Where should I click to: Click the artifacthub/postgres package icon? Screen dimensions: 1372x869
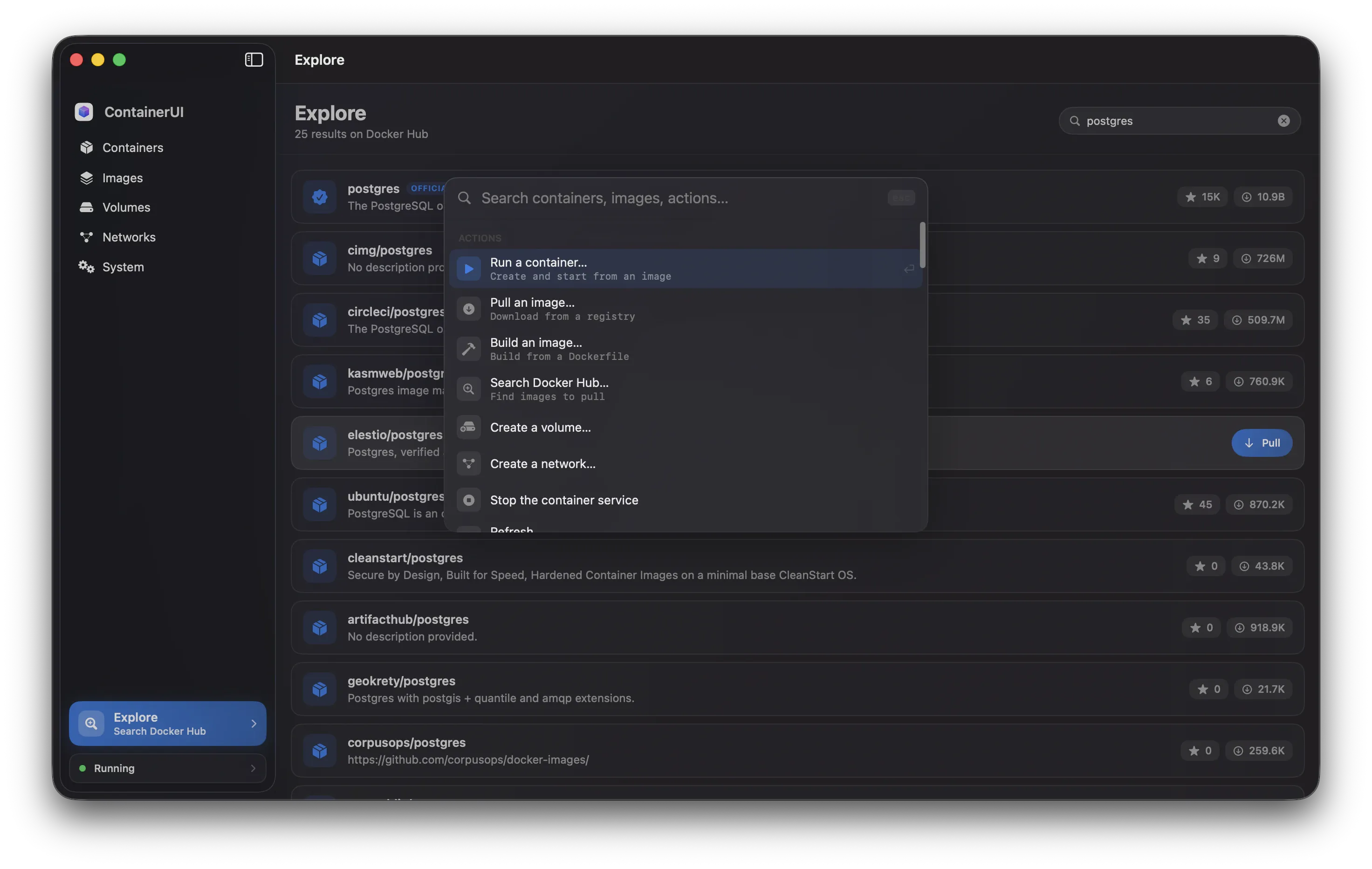(x=320, y=628)
